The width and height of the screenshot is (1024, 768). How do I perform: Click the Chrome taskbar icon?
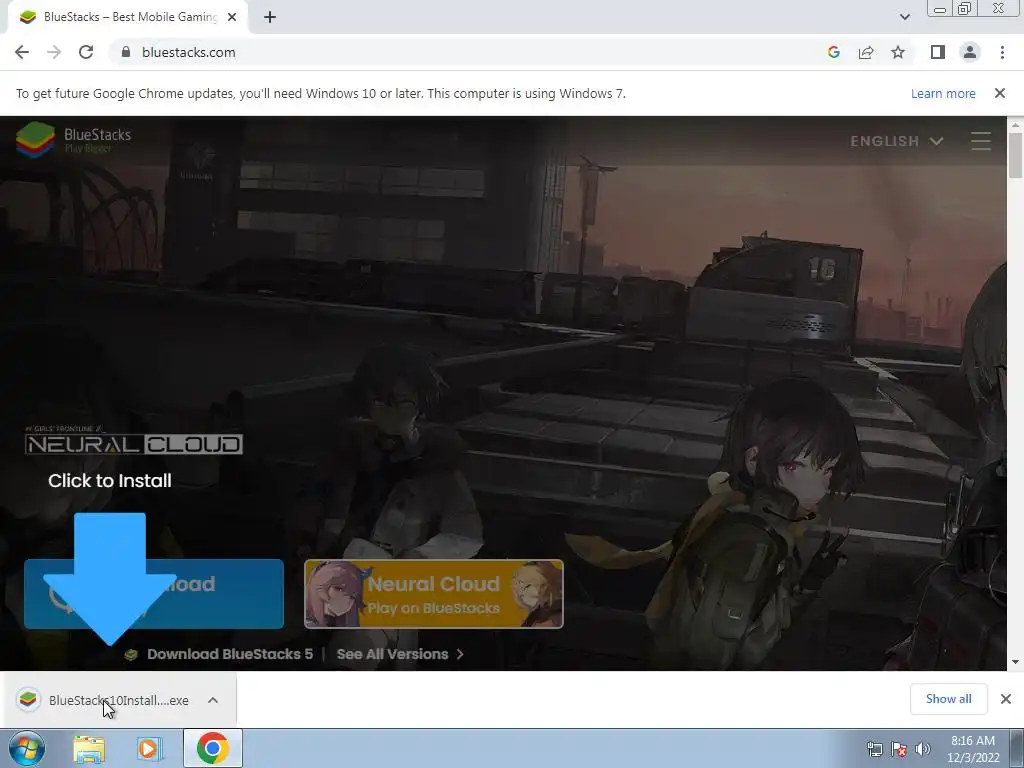point(212,748)
